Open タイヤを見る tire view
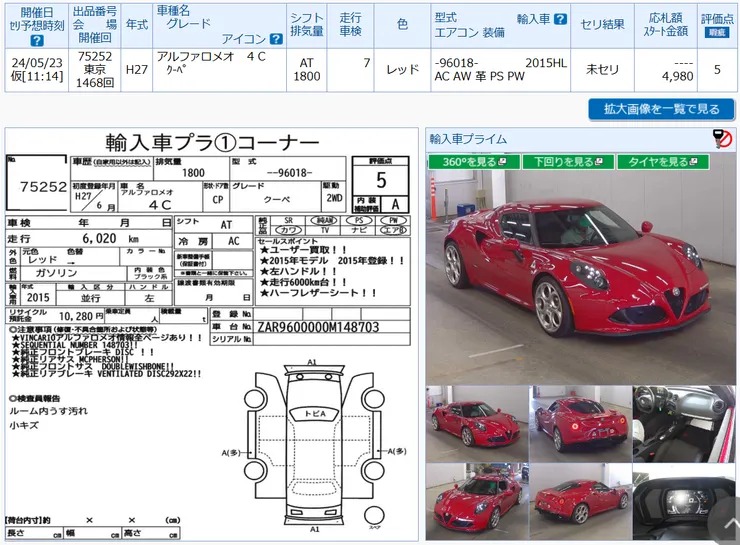This screenshot has height=545, width=740. click(x=661, y=161)
